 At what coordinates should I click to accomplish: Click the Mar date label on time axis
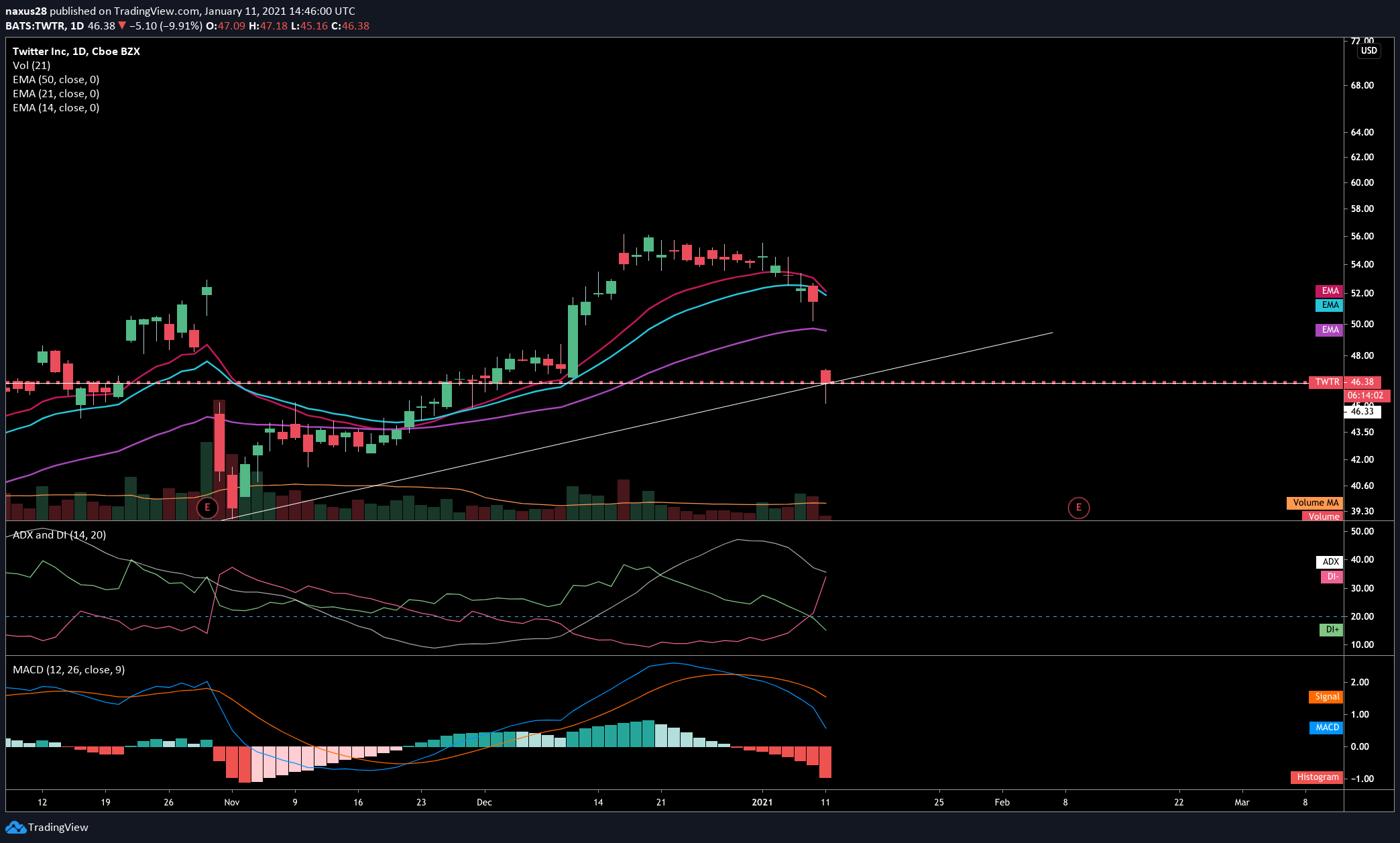[x=1242, y=802]
